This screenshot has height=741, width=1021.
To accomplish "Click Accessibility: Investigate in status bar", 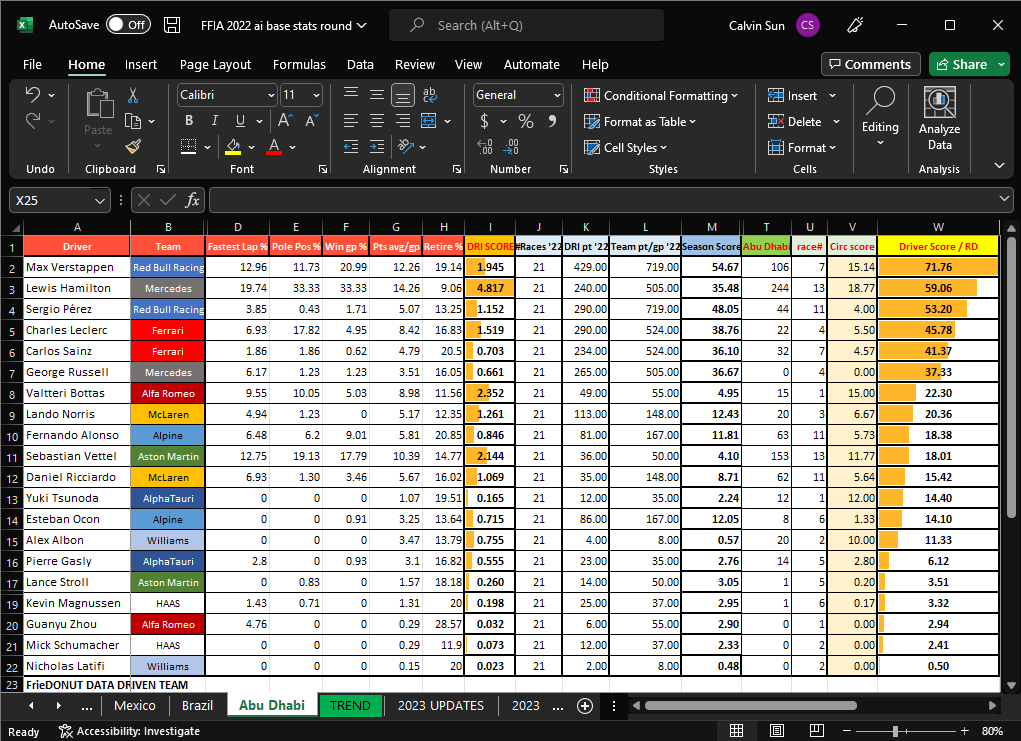I will pos(129,731).
